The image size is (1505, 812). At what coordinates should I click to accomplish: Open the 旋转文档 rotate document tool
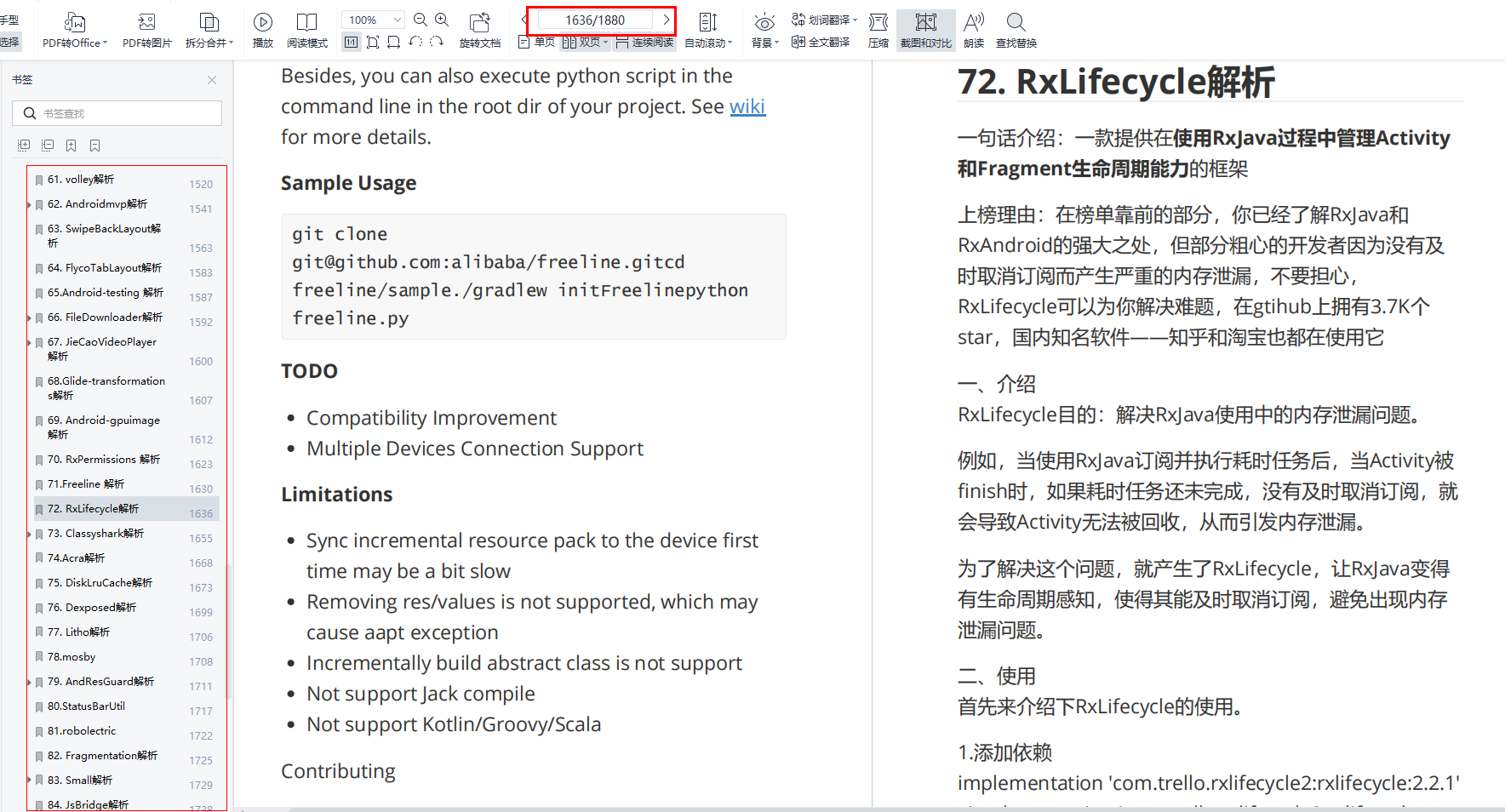tap(480, 30)
